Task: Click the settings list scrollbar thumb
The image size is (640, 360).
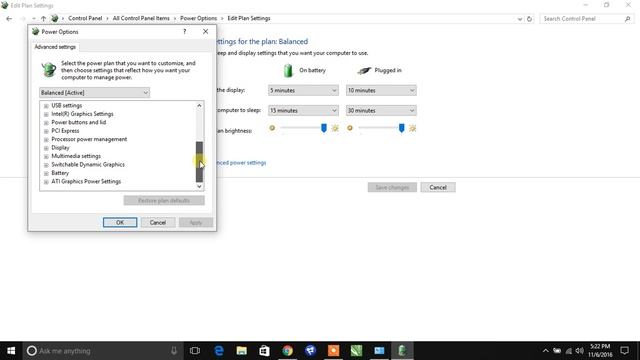Action: point(199,162)
